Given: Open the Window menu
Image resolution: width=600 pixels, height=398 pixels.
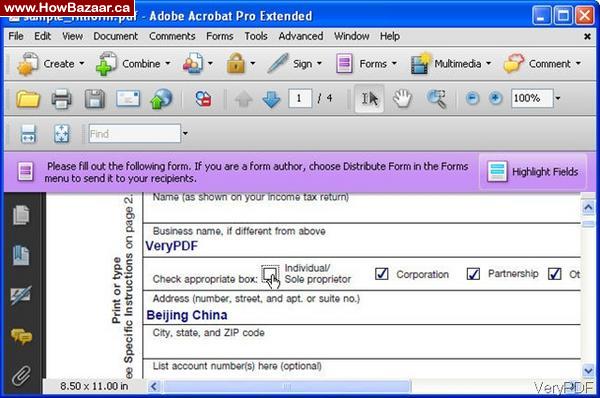Looking at the screenshot, I should point(351,36).
